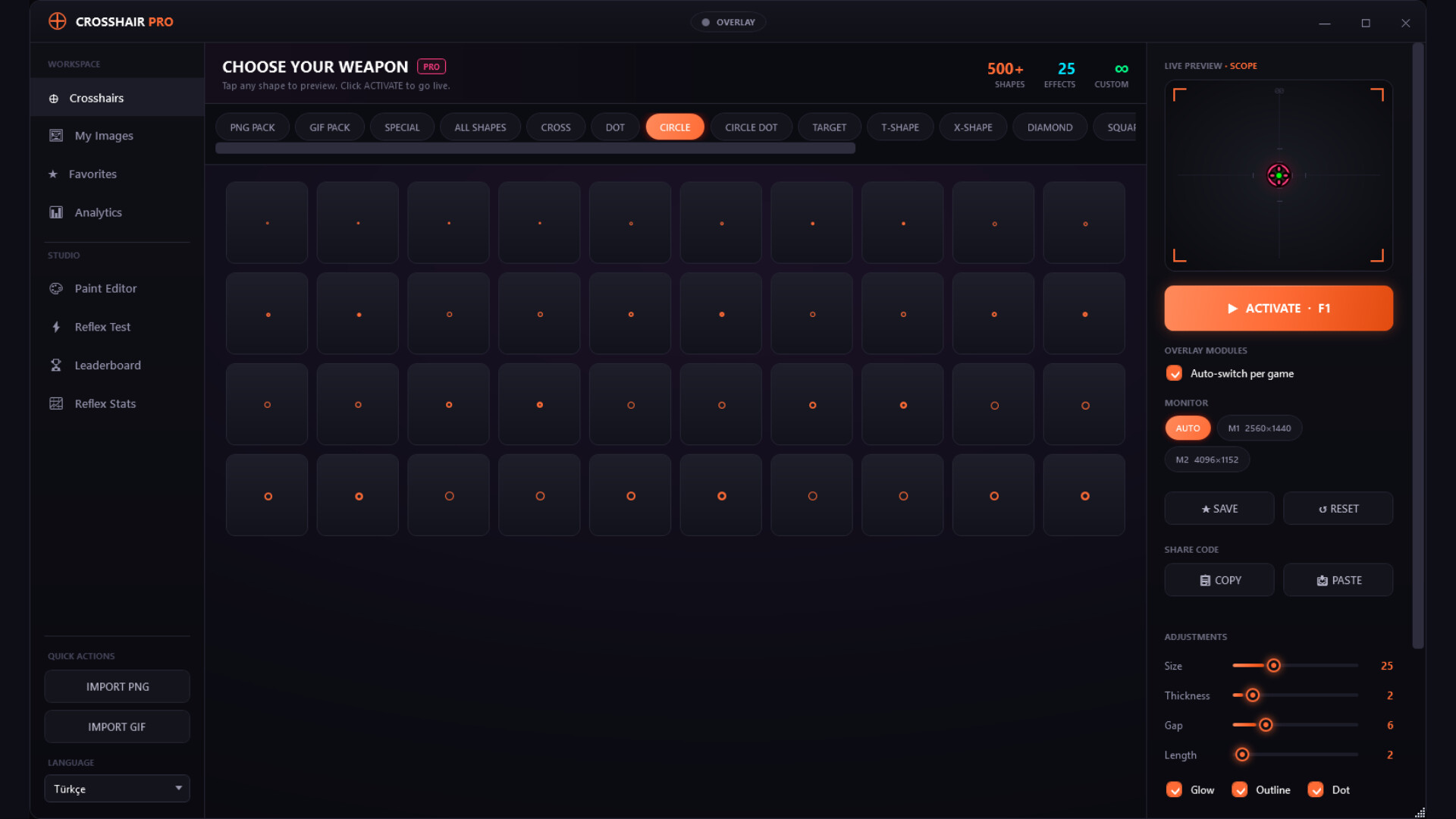This screenshot has width=1456, height=819.
Task: Select monitor M2 4096×1152
Action: pyautogui.click(x=1207, y=460)
